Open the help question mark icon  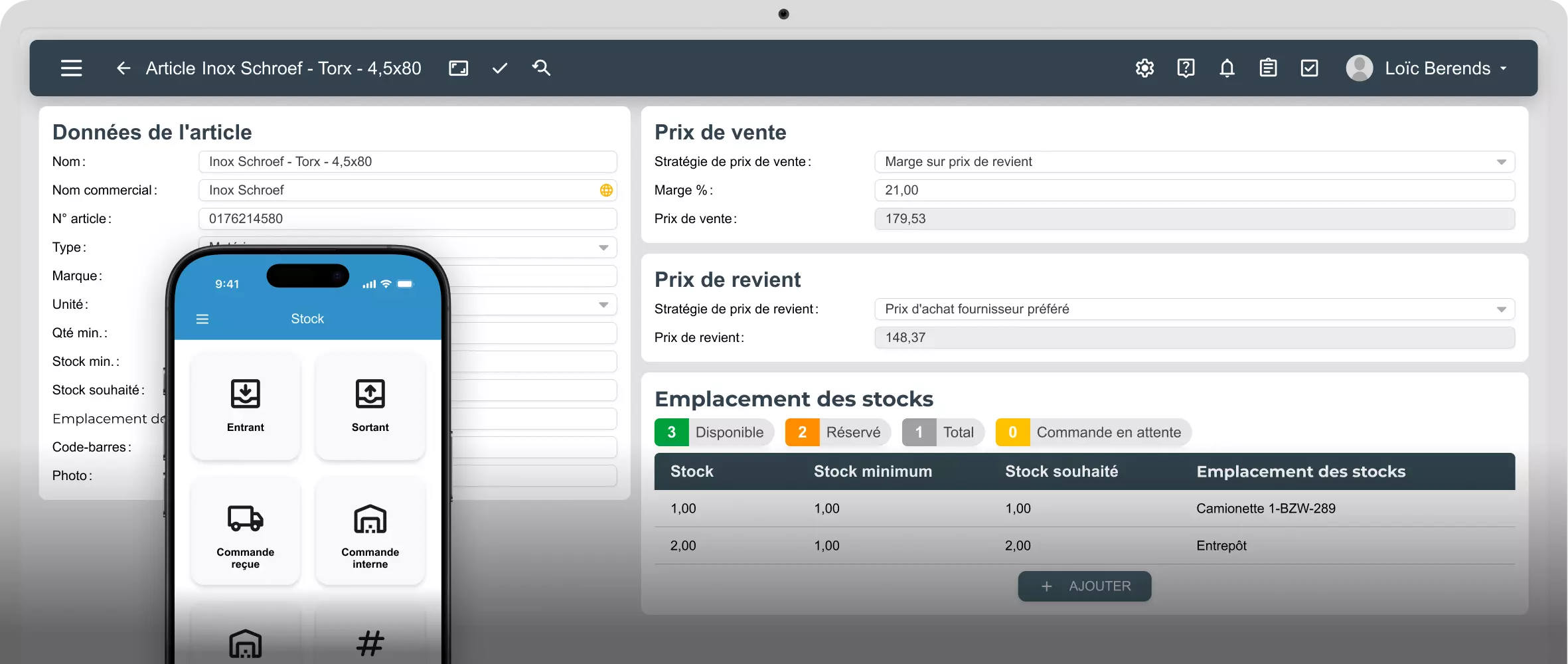[x=1186, y=68]
